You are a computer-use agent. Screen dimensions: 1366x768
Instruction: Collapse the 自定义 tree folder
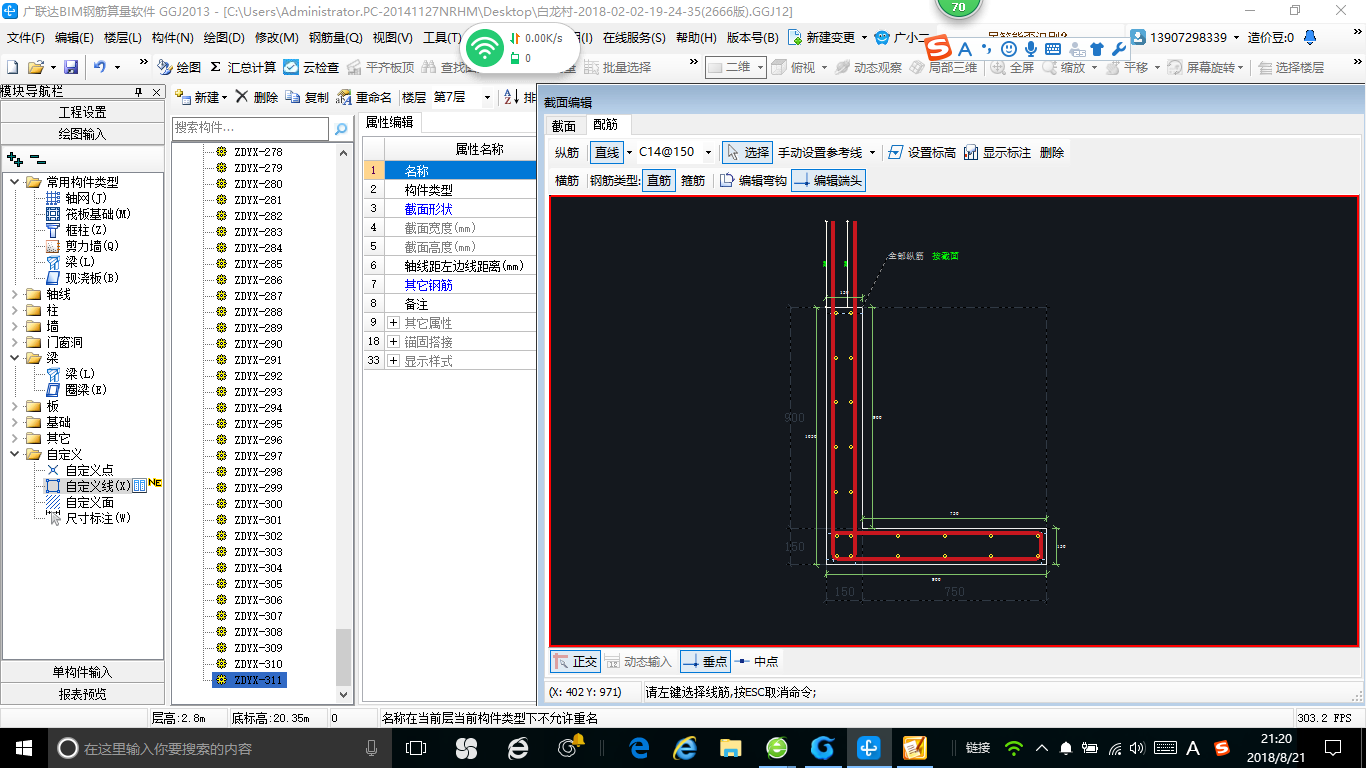[15, 454]
